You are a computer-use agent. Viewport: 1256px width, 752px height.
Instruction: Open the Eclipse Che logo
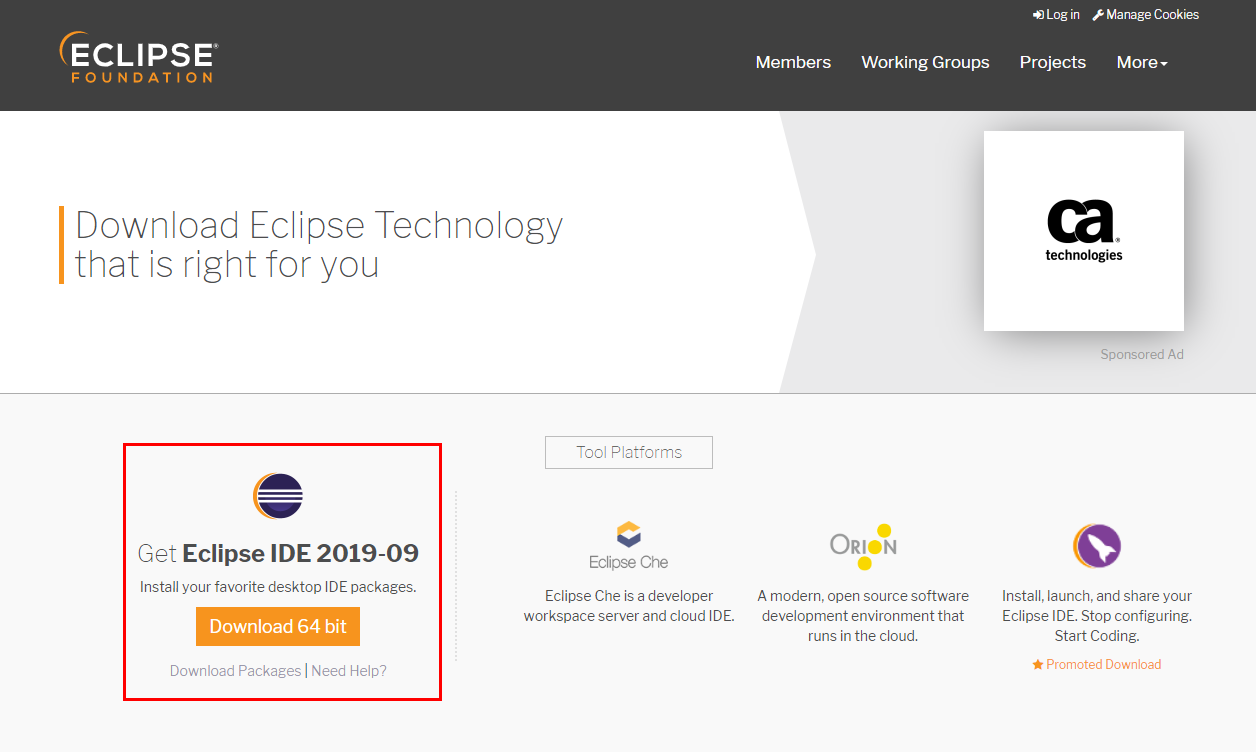point(628,545)
